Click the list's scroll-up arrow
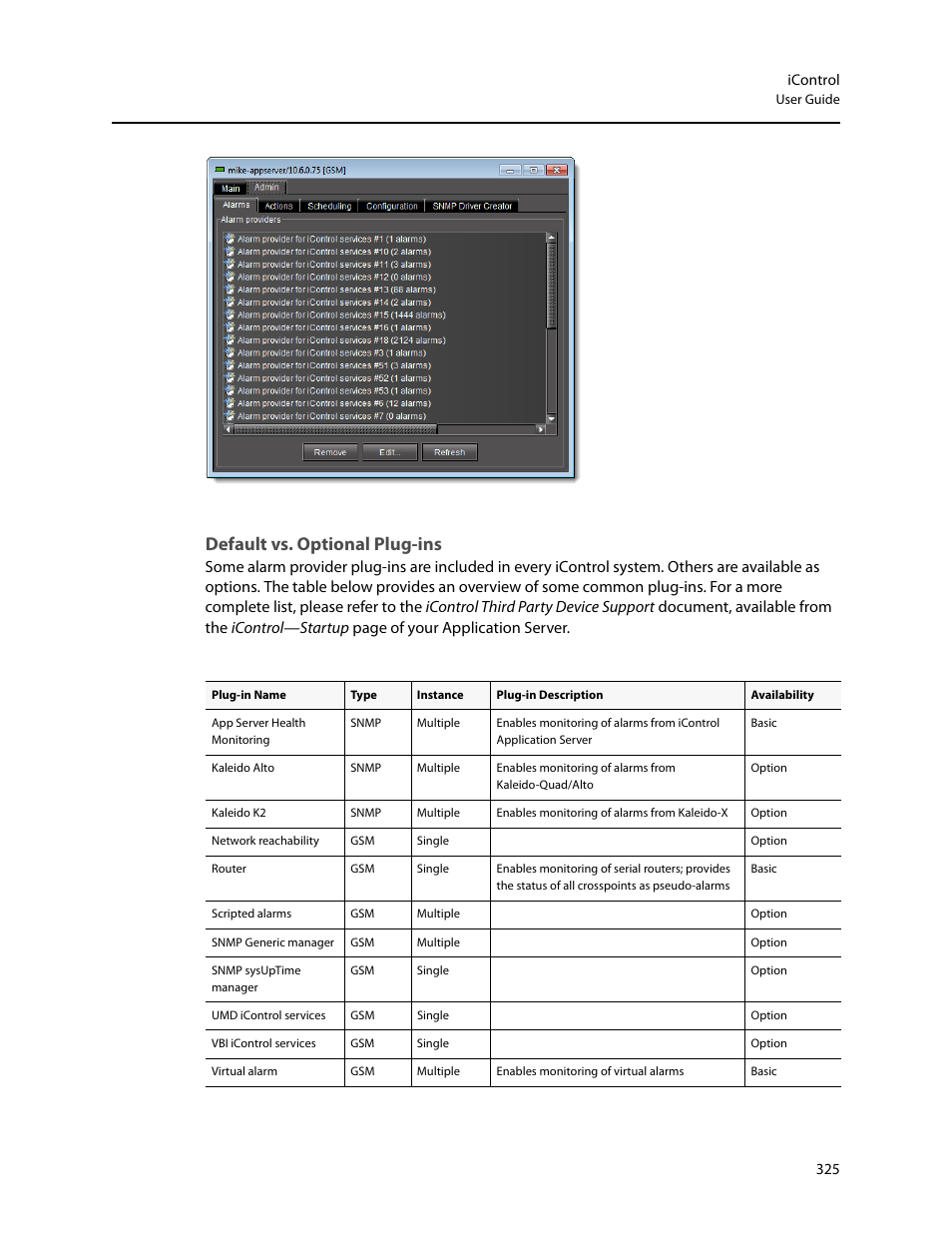The width and height of the screenshot is (952, 1233). [x=551, y=238]
